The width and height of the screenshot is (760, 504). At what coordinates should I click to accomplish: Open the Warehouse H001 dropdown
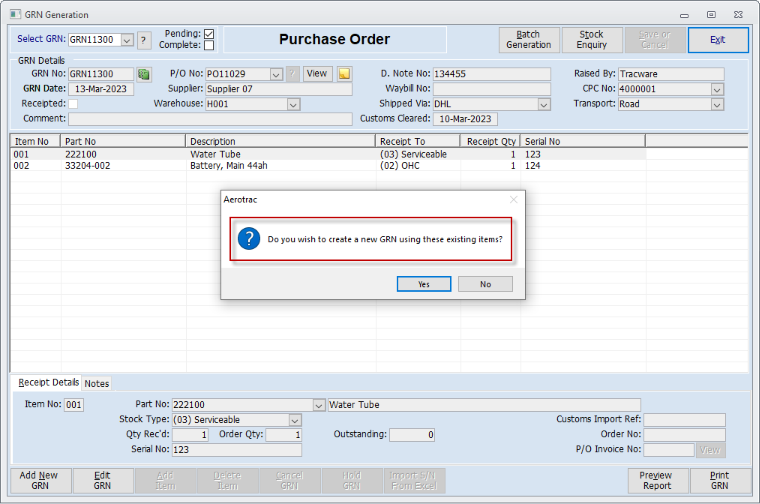coord(293,104)
